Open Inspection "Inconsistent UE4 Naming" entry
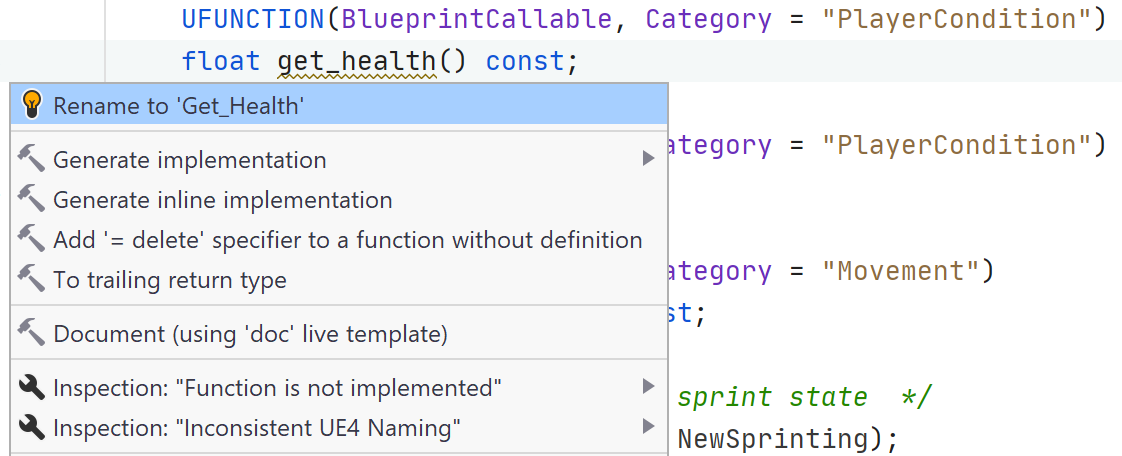This screenshot has width=1122, height=456. click(x=339, y=428)
